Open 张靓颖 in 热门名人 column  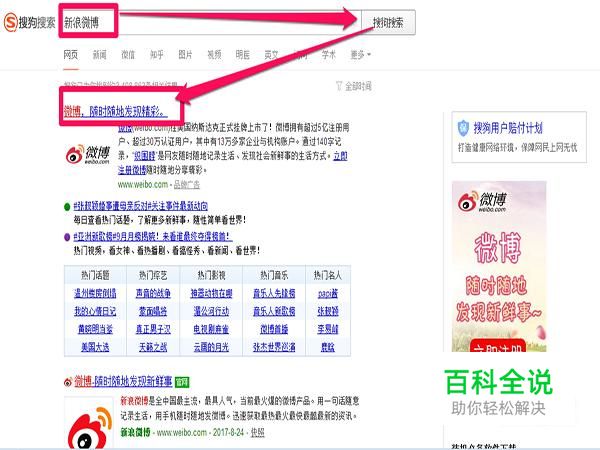click(x=328, y=311)
